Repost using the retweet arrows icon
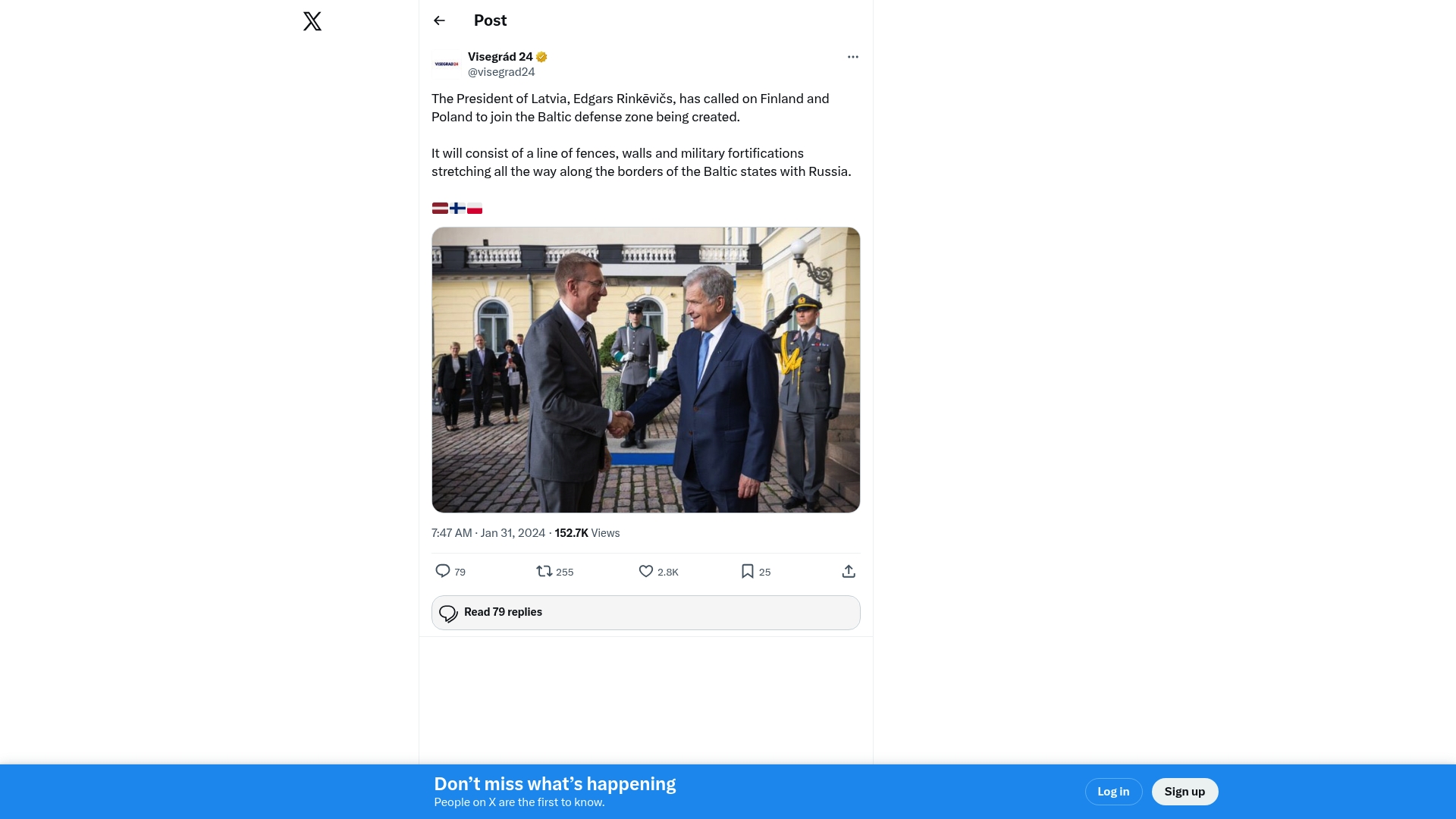The height and width of the screenshot is (819, 1456). (x=544, y=571)
